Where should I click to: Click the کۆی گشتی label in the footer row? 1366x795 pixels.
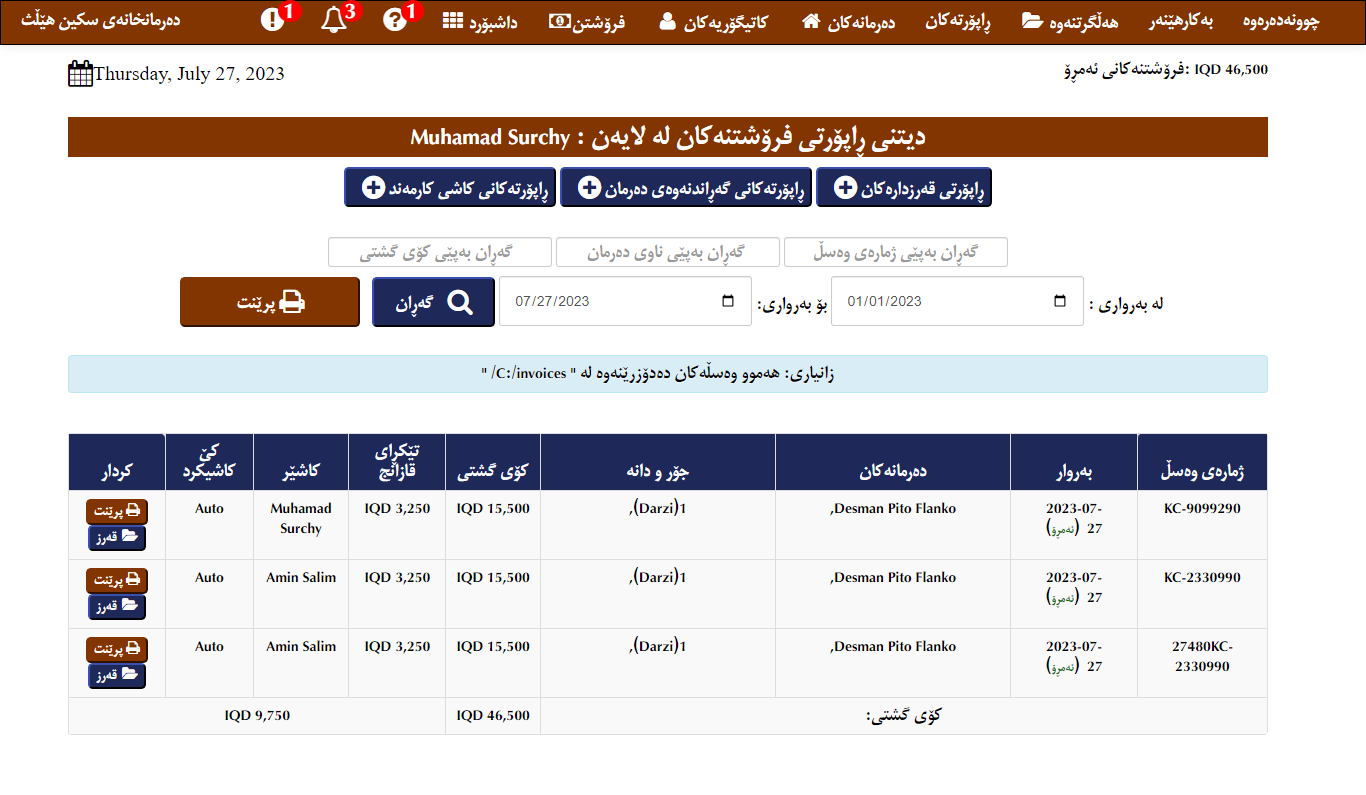903,716
